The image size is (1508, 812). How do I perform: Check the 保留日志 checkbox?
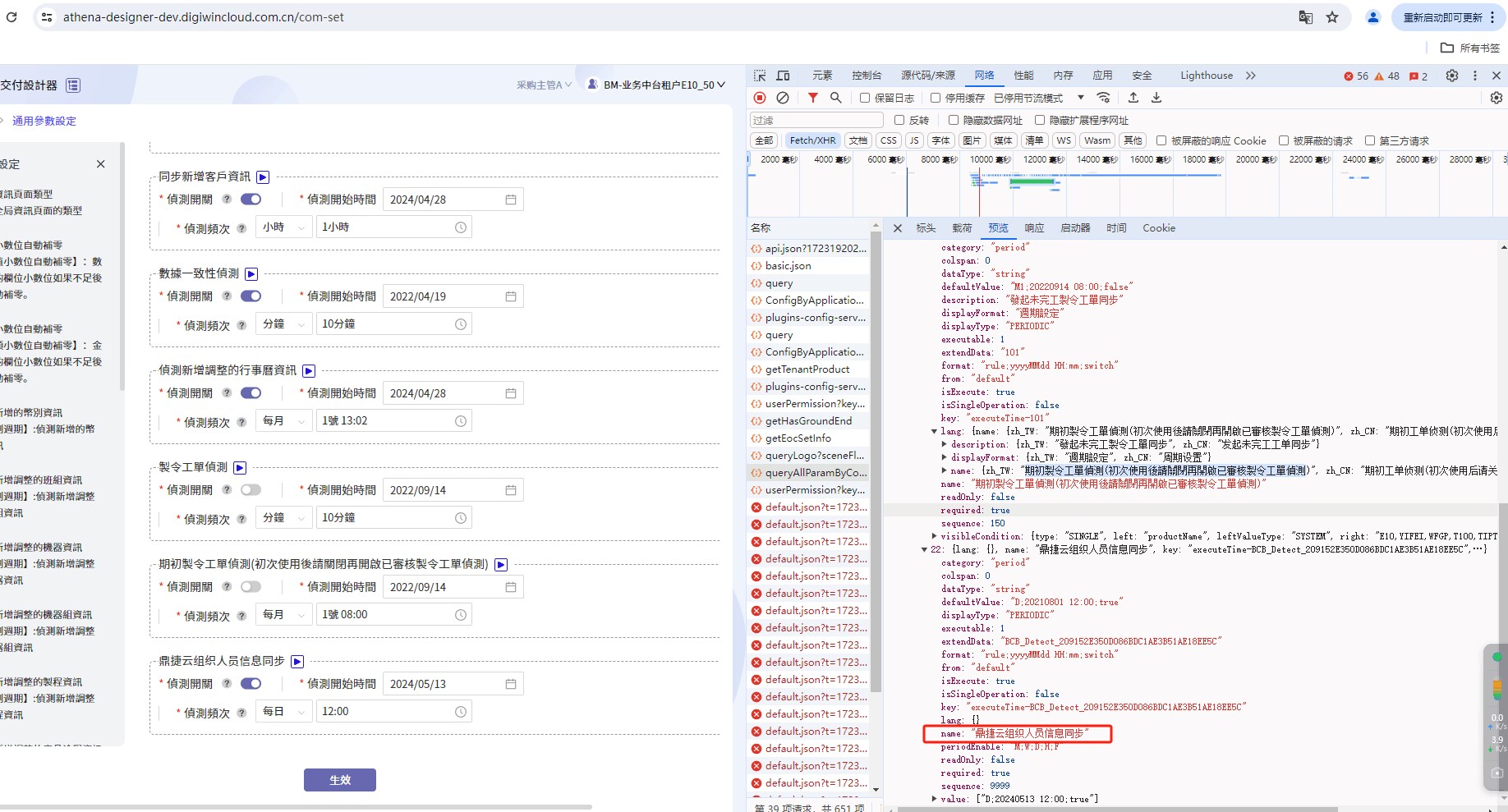[865, 98]
